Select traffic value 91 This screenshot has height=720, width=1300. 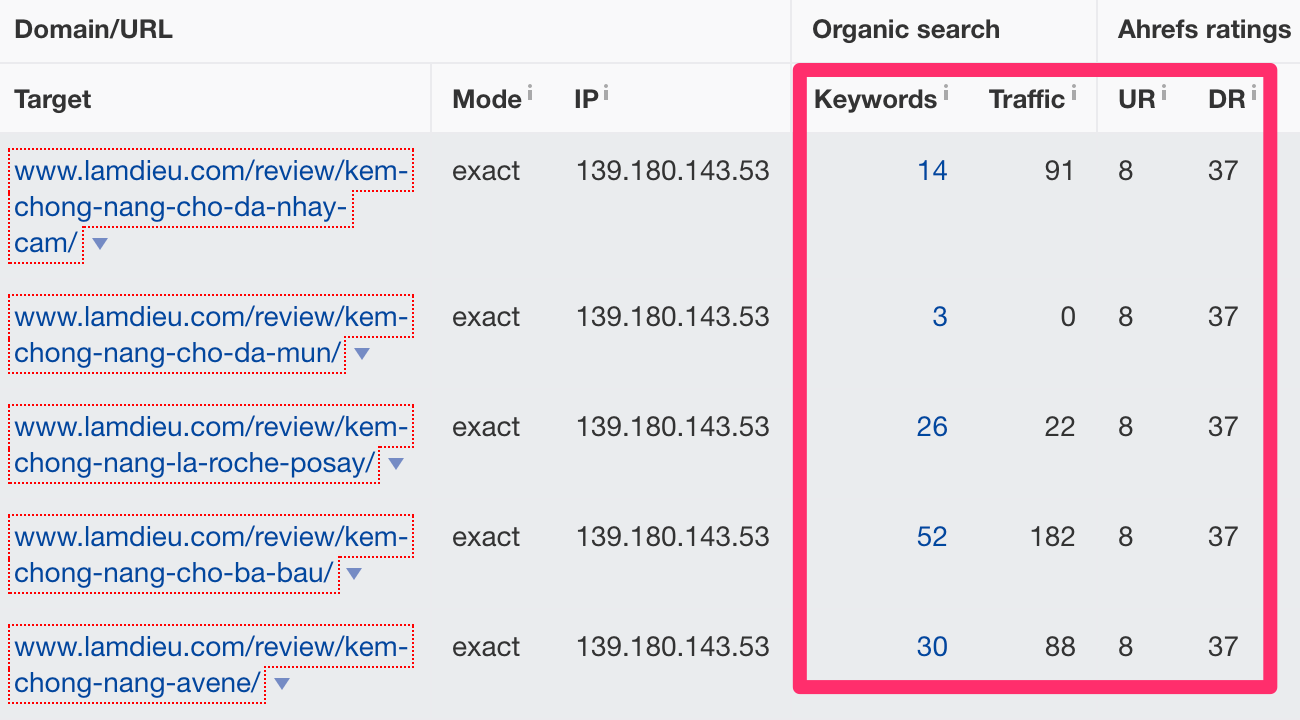(x=1059, y=171)
